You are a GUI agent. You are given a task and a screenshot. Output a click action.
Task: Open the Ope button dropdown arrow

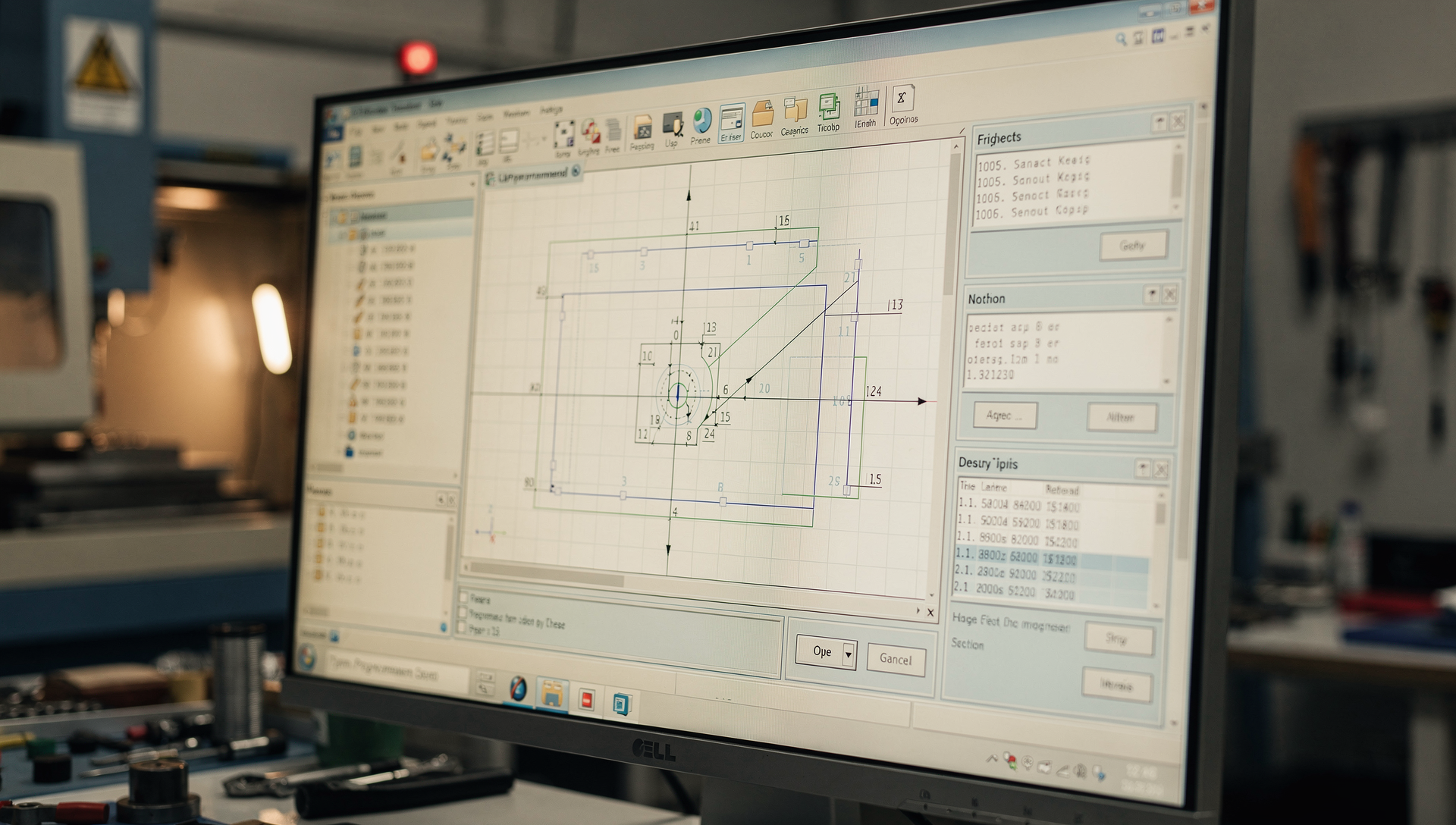pos(849,654)
